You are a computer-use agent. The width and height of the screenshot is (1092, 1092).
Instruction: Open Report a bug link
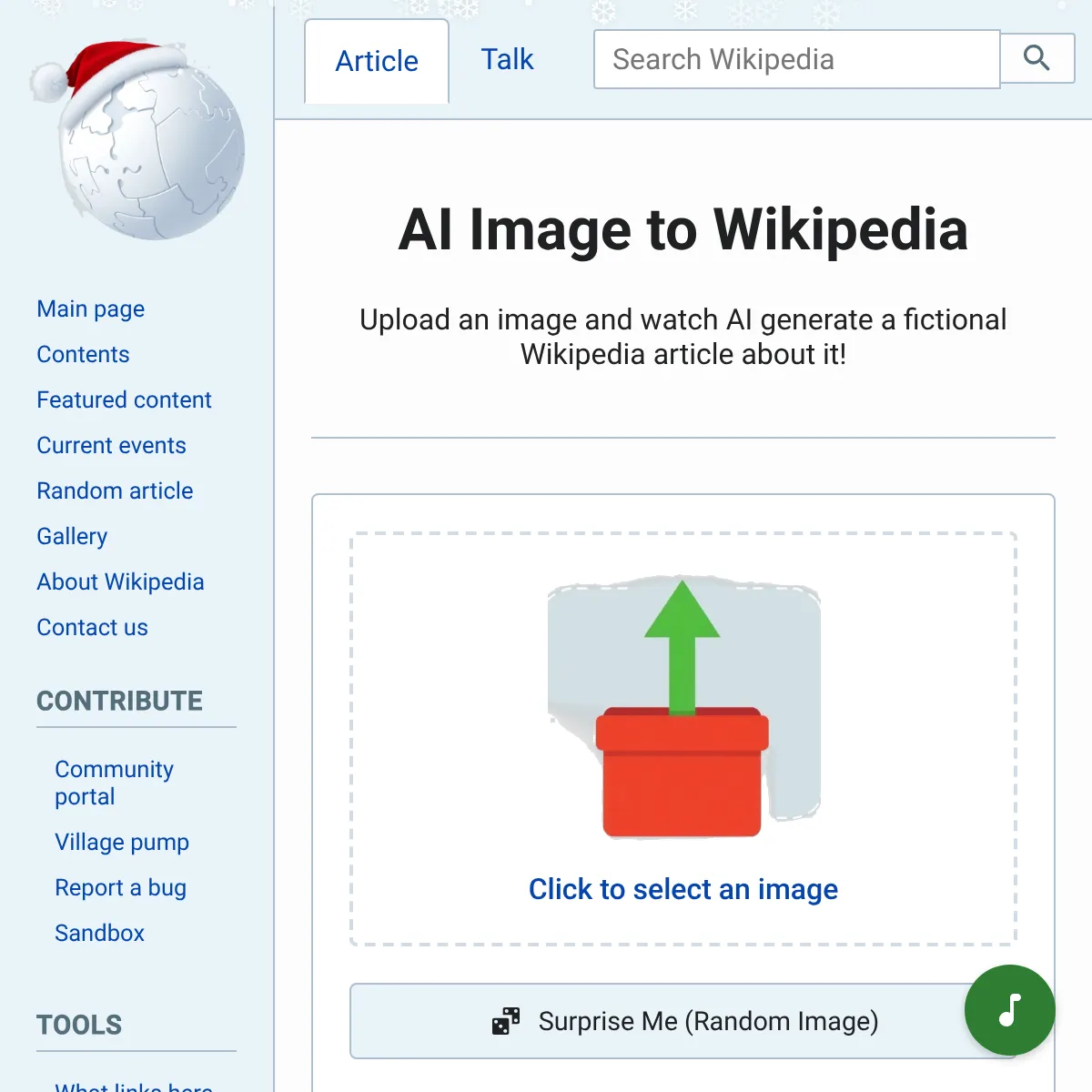point(120,887)
